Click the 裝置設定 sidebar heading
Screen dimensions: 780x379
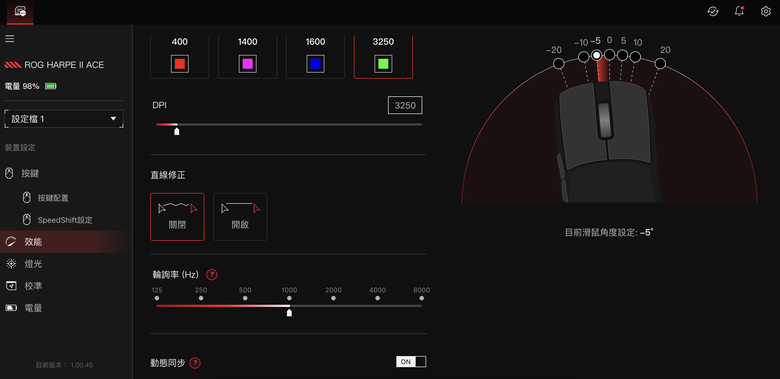coord(20,148)
